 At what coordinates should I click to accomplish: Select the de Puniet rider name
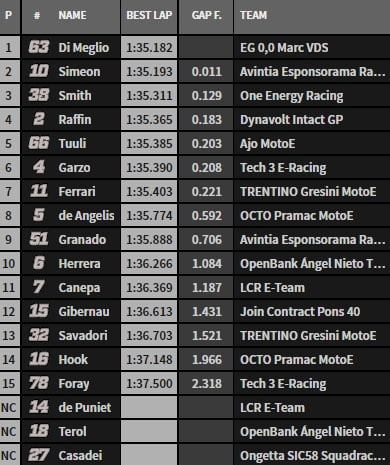tap(85, 408)
